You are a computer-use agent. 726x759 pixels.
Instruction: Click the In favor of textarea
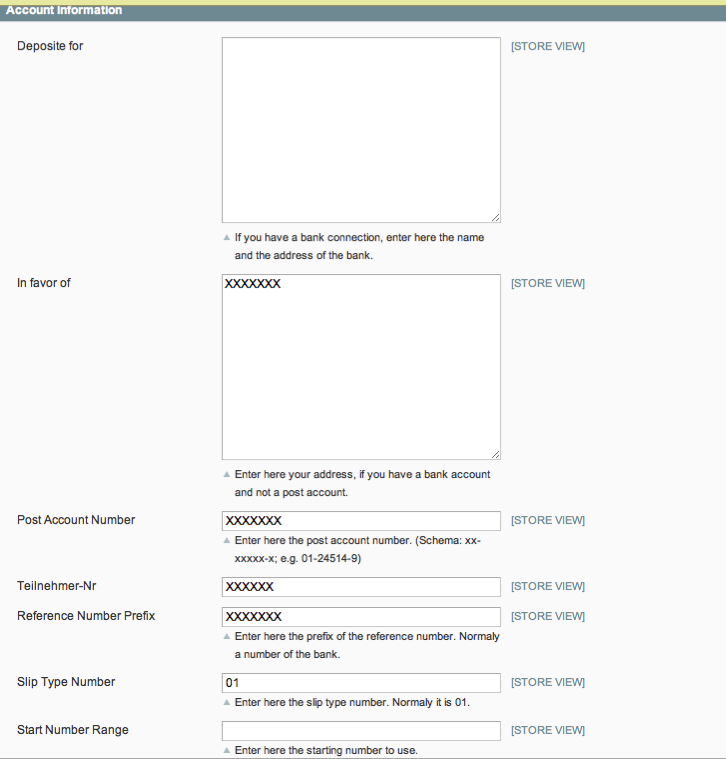click(x=361, y=367)
